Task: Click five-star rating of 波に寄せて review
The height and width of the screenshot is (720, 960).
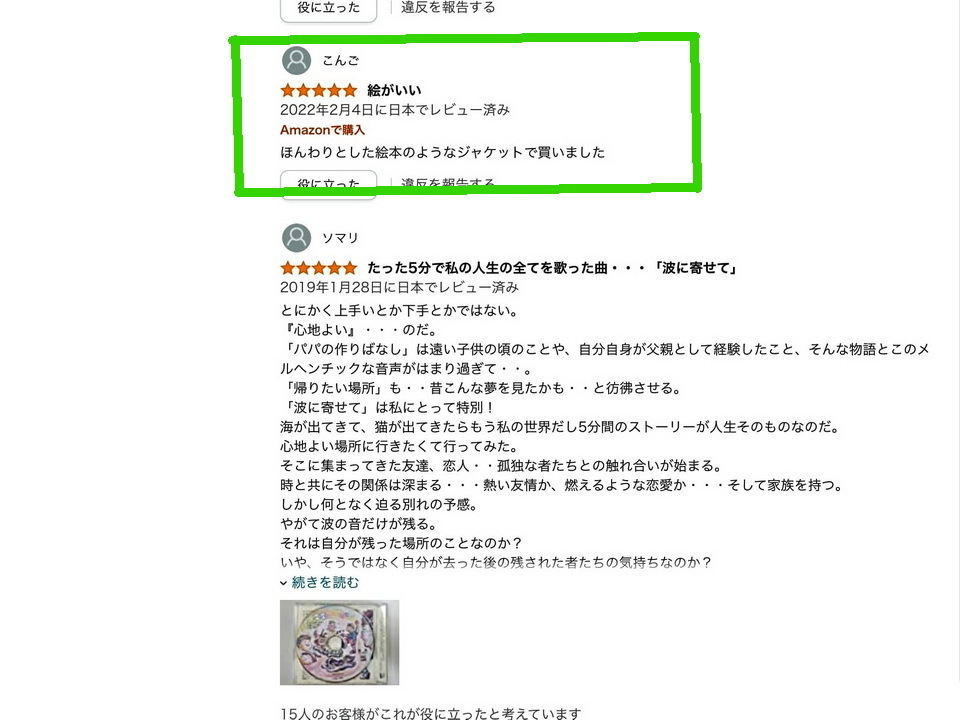Action: [318, 268]
